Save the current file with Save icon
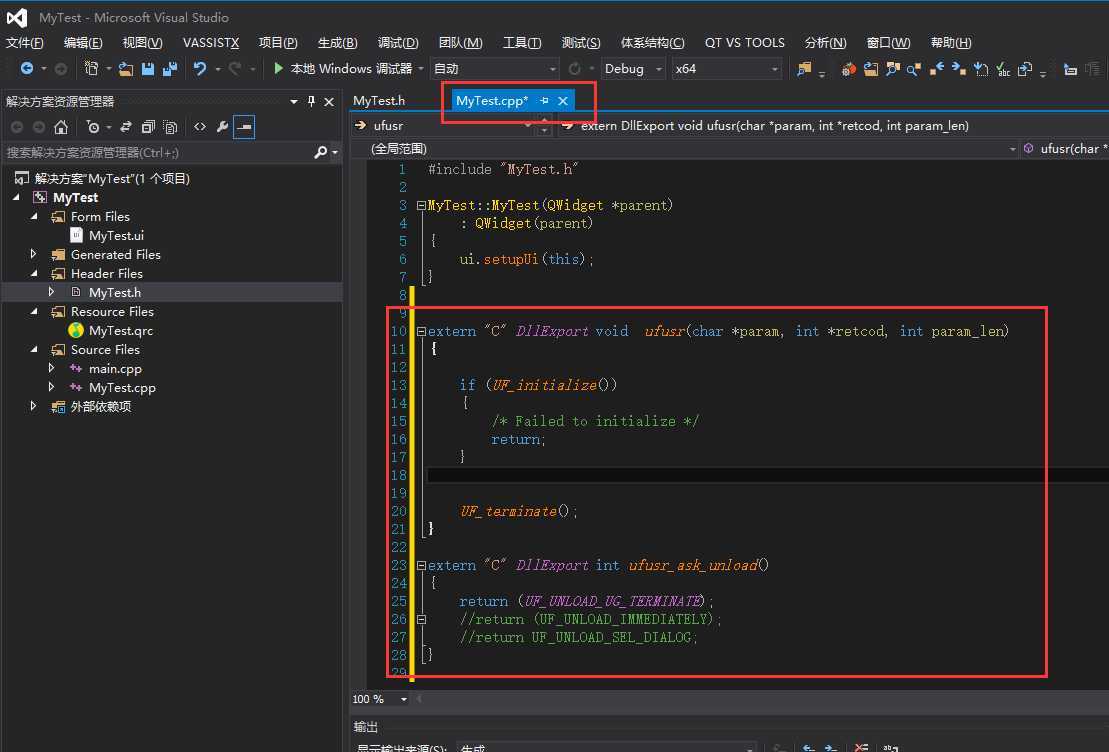This screenshot has width=1109, height=752. 148,69
